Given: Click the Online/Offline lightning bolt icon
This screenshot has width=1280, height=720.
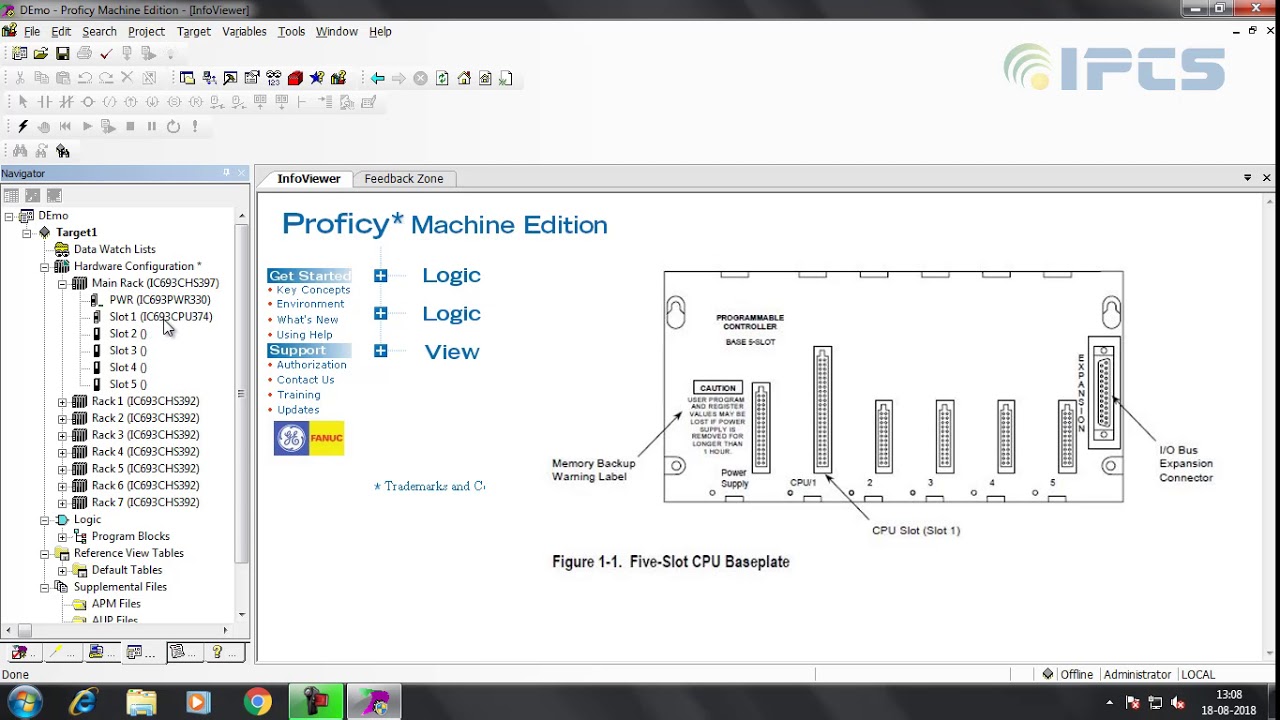Looking at the screenshot, I should coord(22,126).
